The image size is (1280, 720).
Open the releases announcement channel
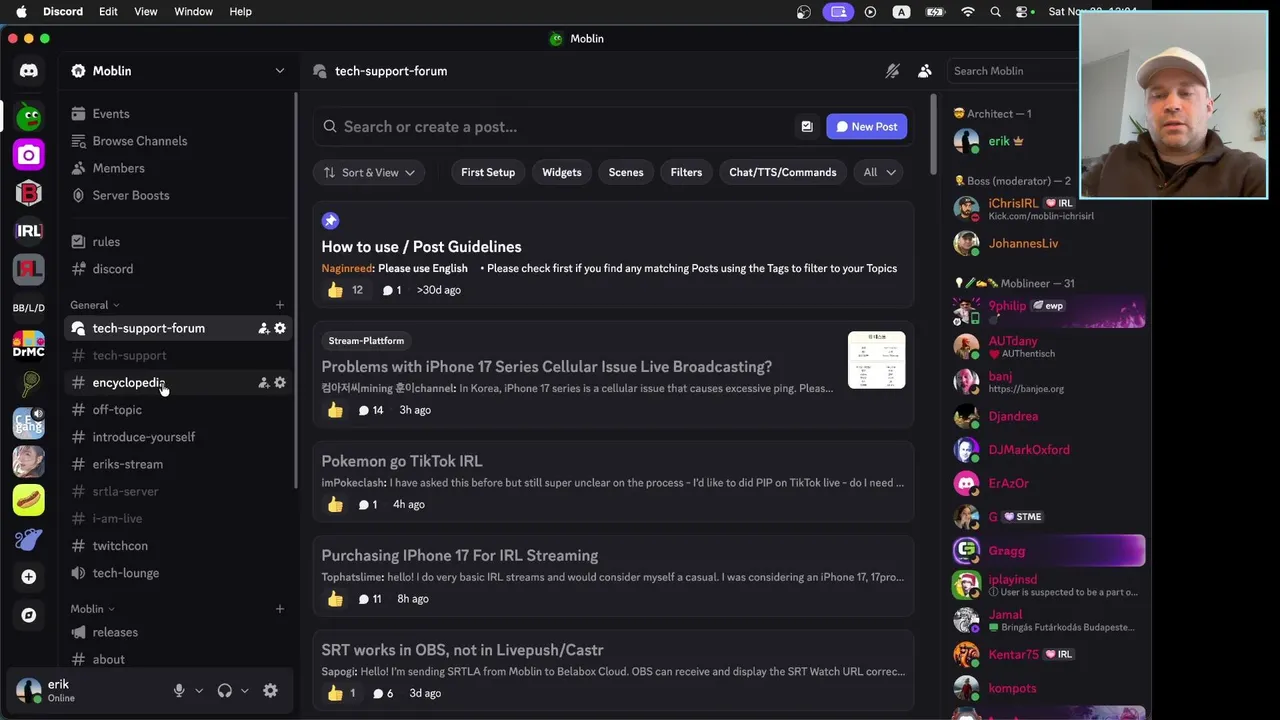pos(178,632)
